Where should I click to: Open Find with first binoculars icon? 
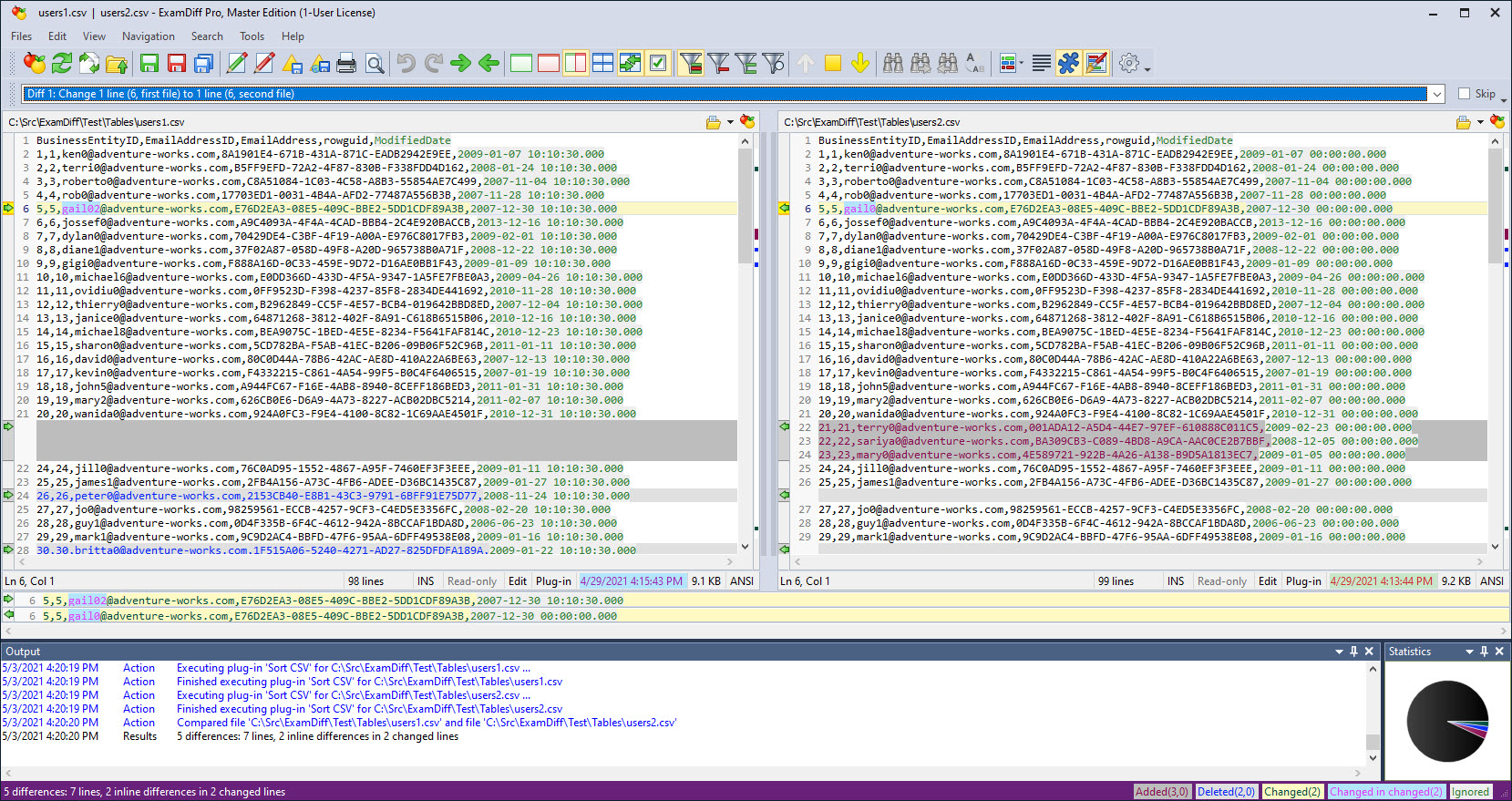pyautogui.click(x=893, y=63)
